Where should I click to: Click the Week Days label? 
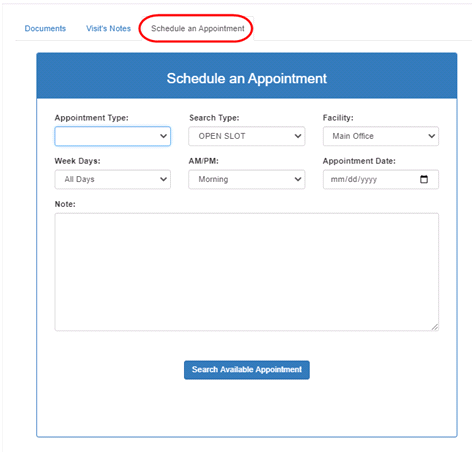[x=77, y=161]
